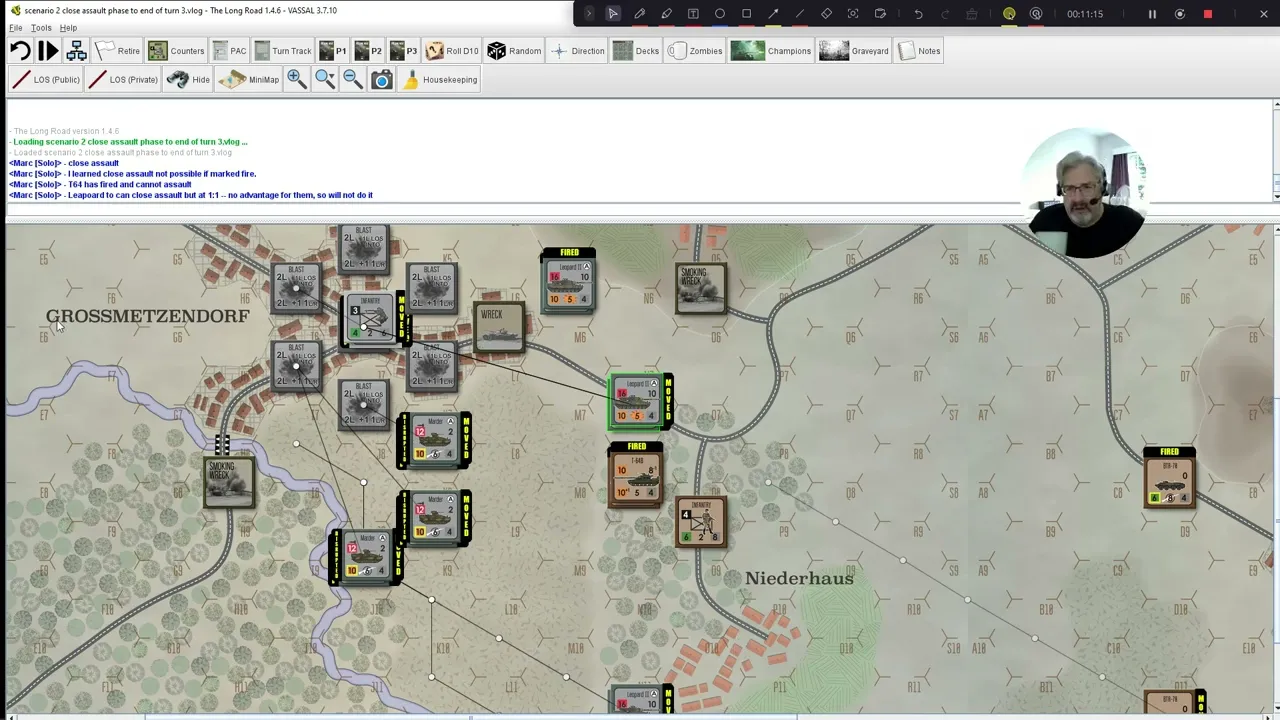The width and height of the screenshot is (1280, 720).
Task: Restart the screen recording
Action: (1180, 14)
